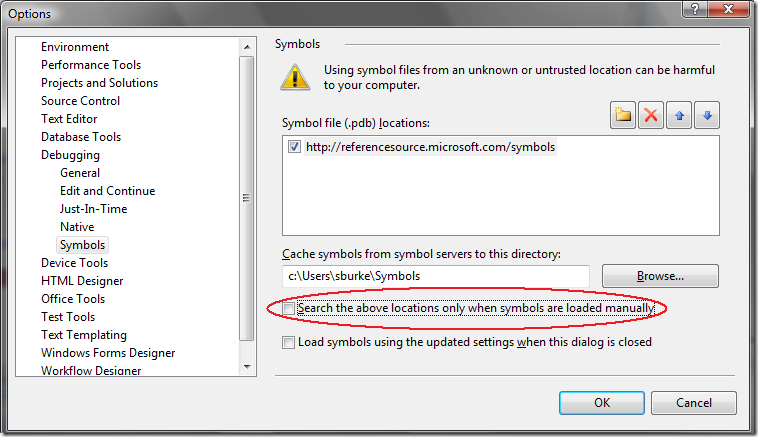The width and height of the screenshot is (758, 437).
Task: Select Just-In-Time debugging page
Action: point(93,209)
